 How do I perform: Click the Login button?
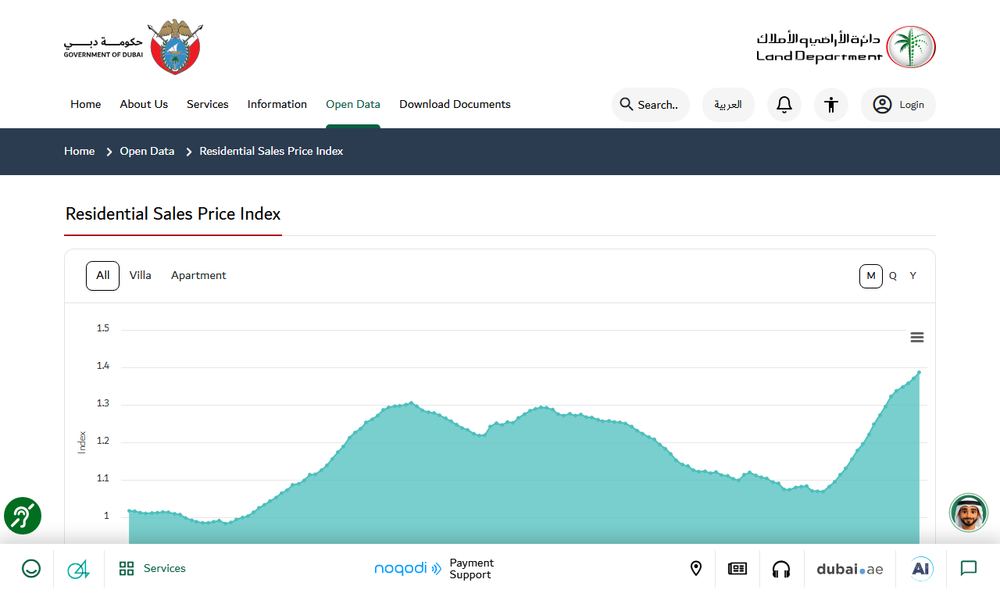pyautogui.click(x=898, y=105)
